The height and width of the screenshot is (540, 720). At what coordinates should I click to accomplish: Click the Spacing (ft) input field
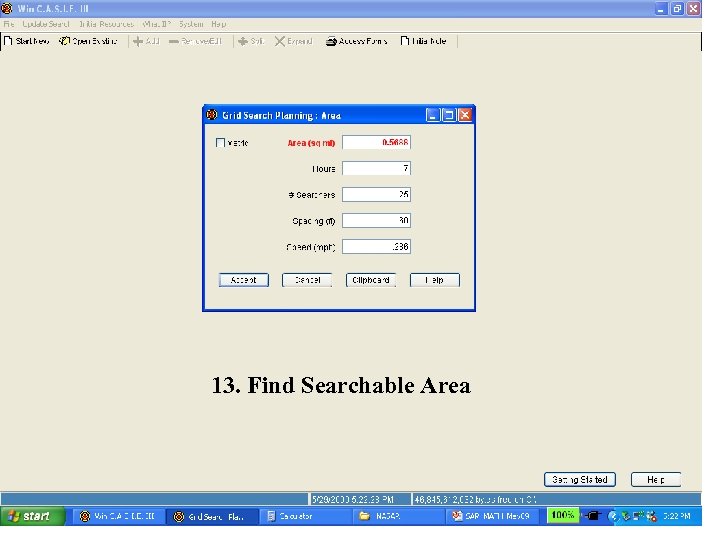pos(377,220)
